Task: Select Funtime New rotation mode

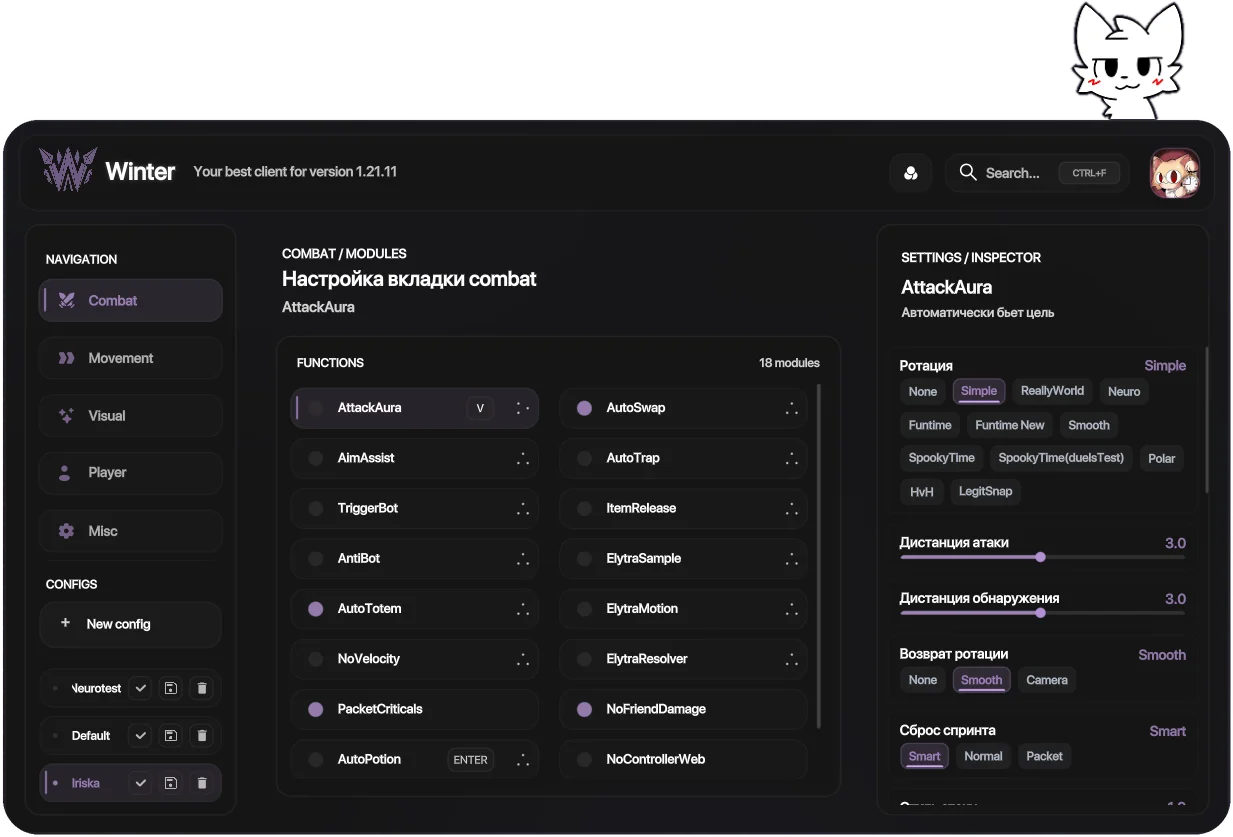Action: coord(1010,425)
